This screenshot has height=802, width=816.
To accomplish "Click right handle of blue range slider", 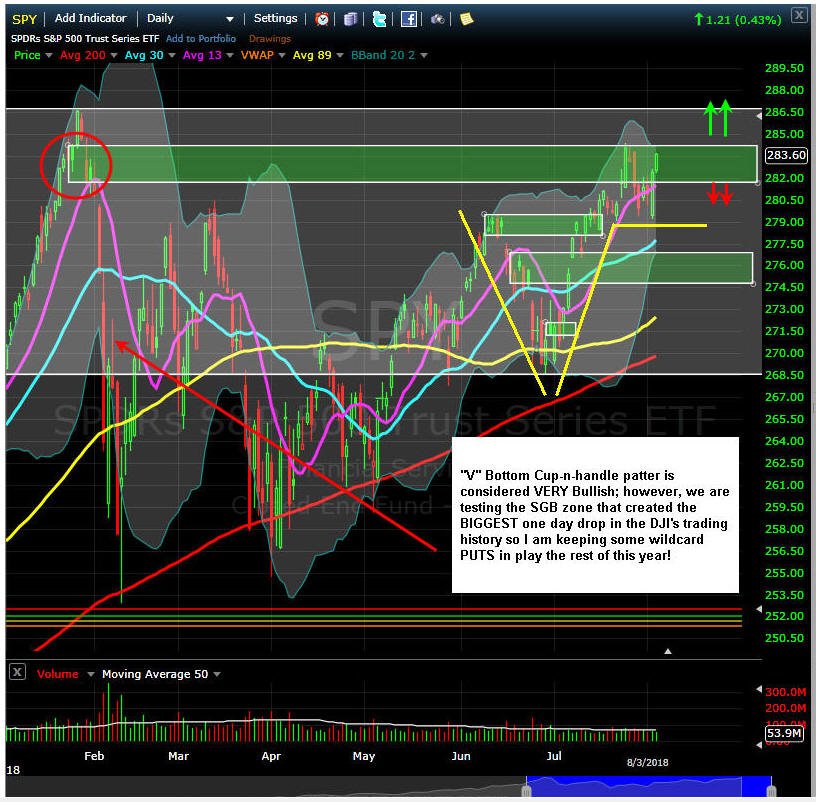I will (x=771, y=790).
